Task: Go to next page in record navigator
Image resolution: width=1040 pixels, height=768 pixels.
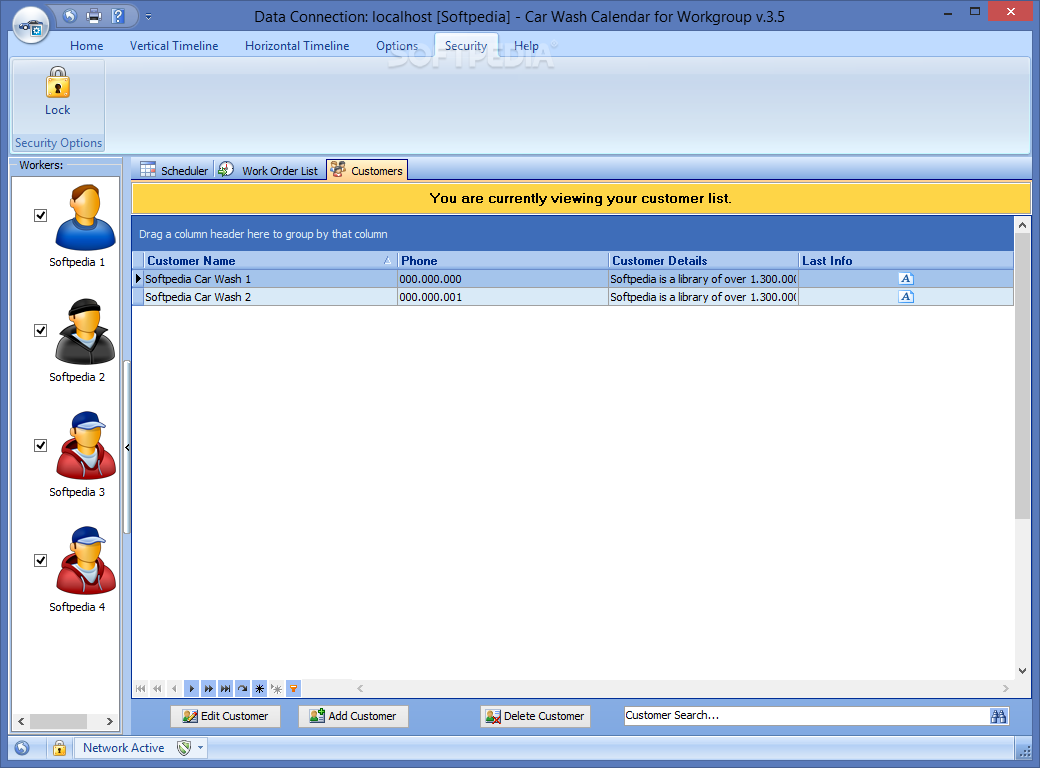Action: pyautogui.click(x=208, y=688)
